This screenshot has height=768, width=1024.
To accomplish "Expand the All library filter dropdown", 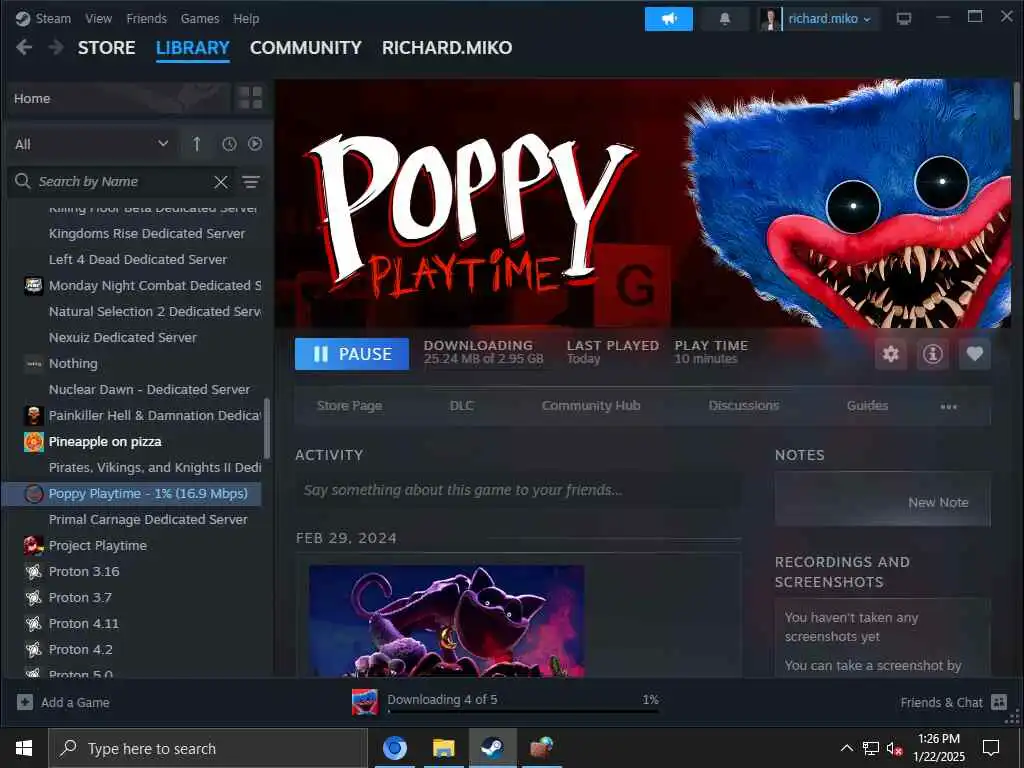I will (91, 144).
